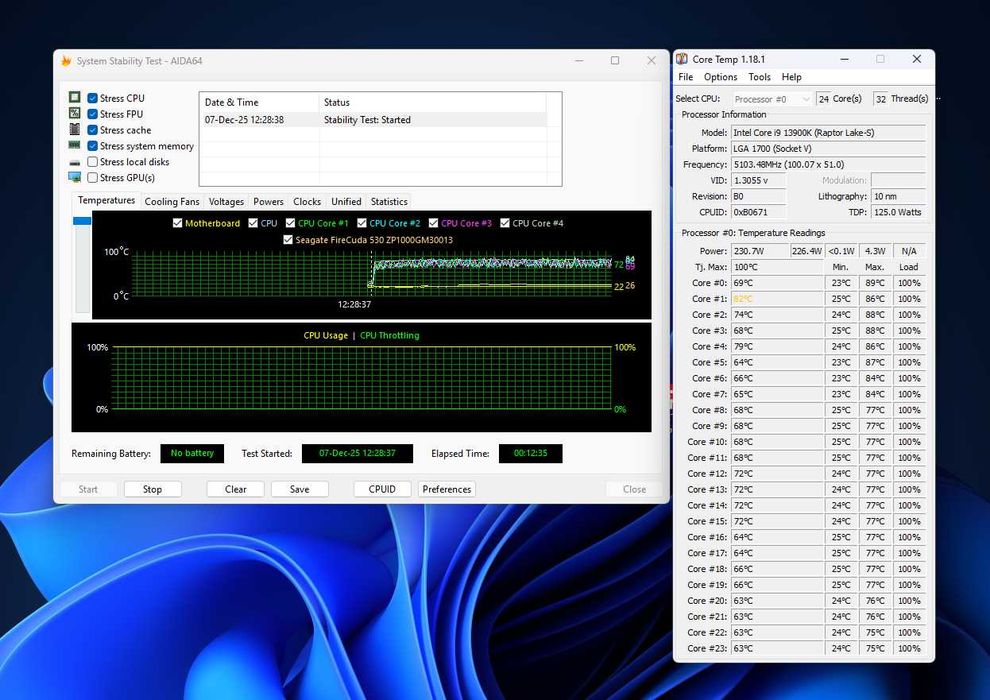This screenshot has height=700, width=990.
Task: Toggle the CPU Core #2 graph checkbox
Action: click(362, 223)
